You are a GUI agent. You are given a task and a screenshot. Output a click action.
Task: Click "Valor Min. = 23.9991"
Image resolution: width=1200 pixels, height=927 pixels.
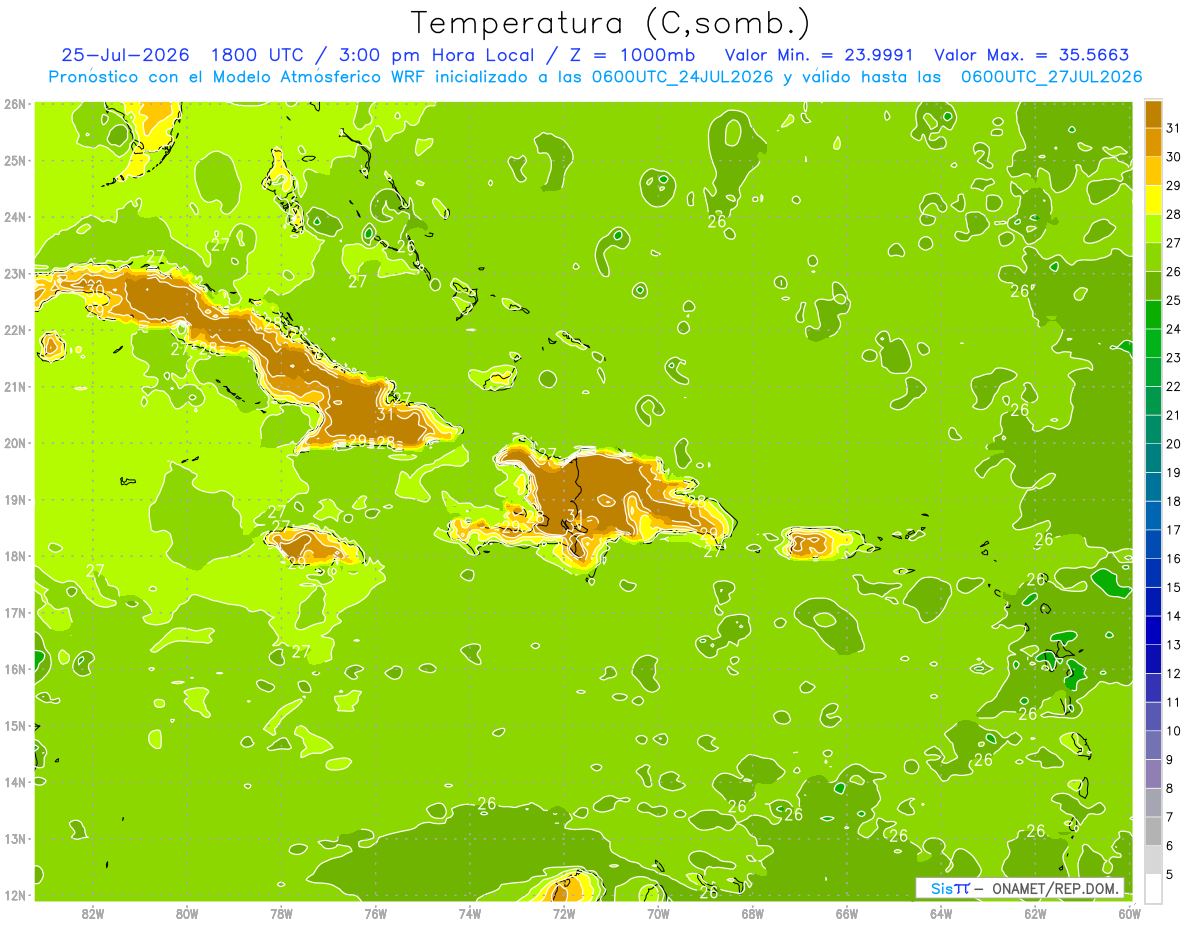(818, 55)
